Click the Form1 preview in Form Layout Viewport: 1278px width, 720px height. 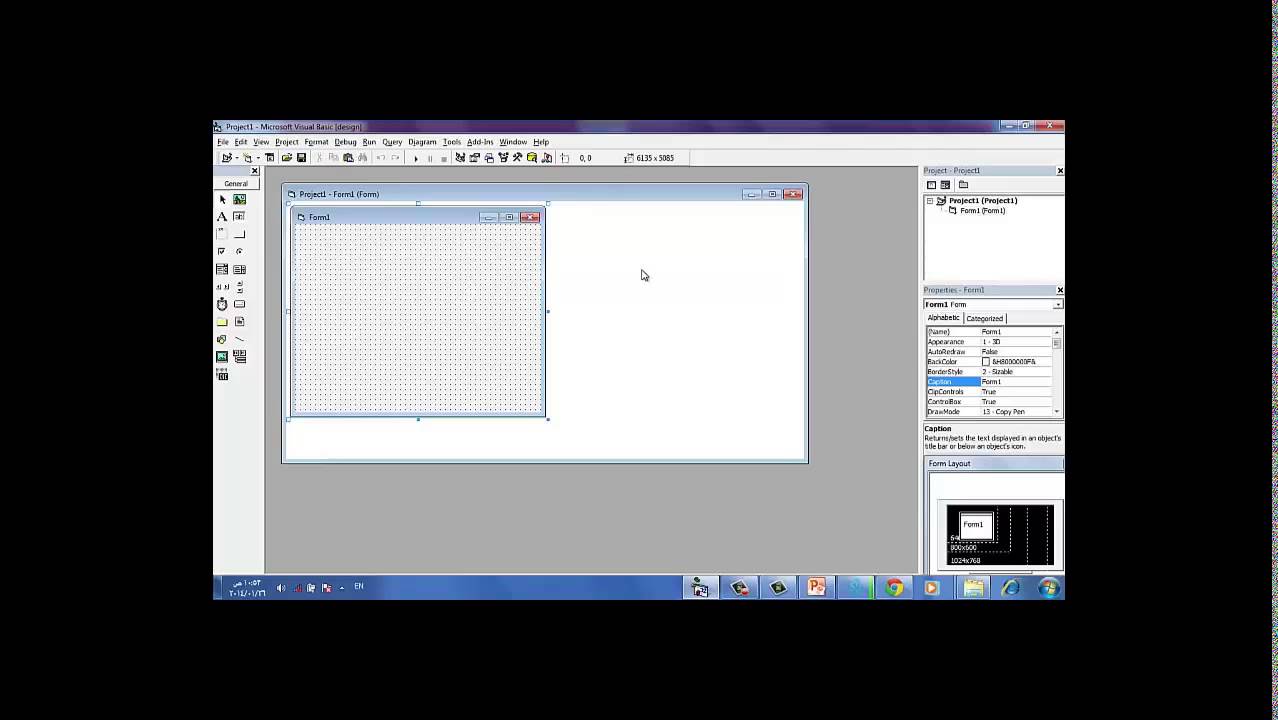[975, 526]
